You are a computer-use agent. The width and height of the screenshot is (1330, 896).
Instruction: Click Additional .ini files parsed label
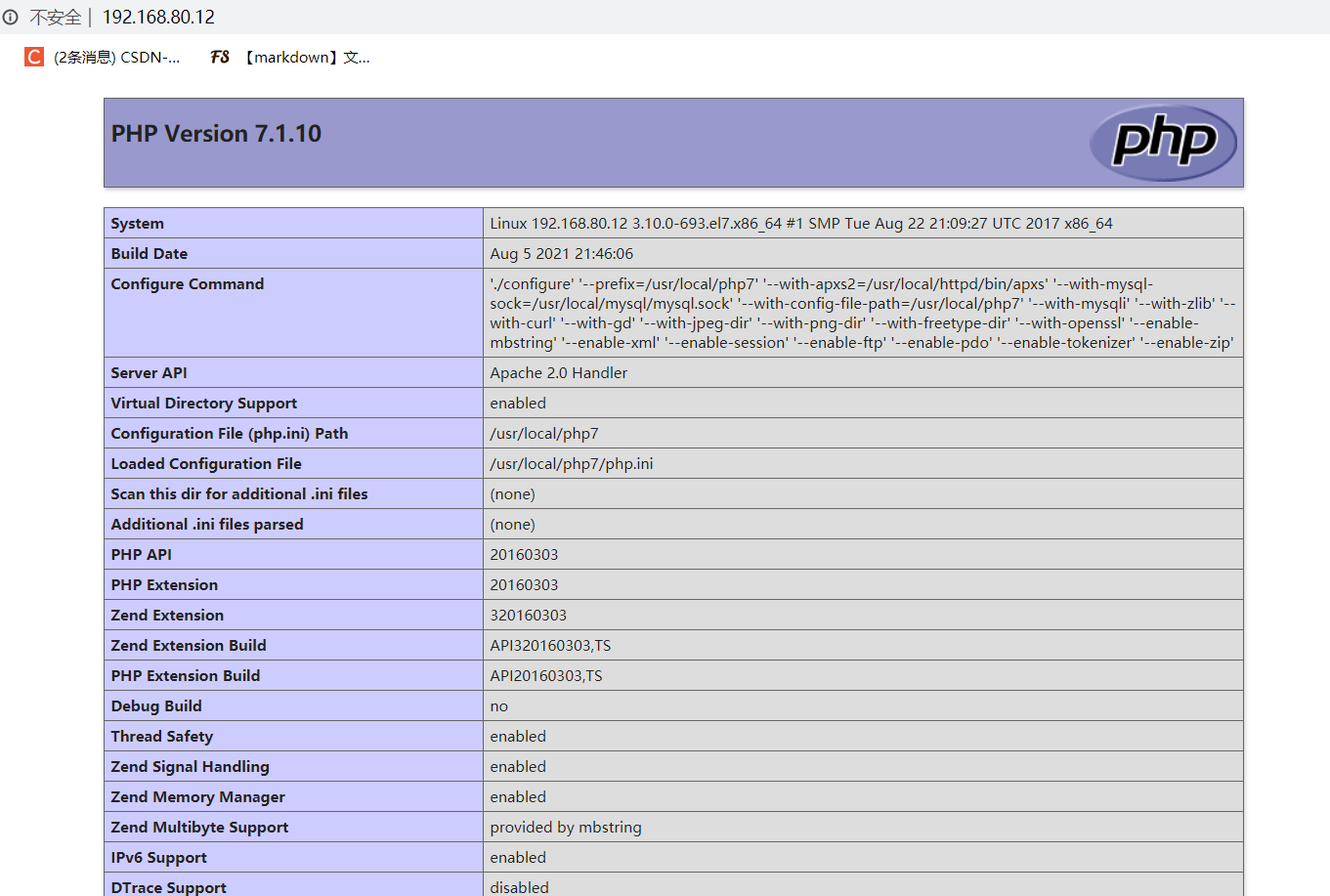[x=207, y=524]
